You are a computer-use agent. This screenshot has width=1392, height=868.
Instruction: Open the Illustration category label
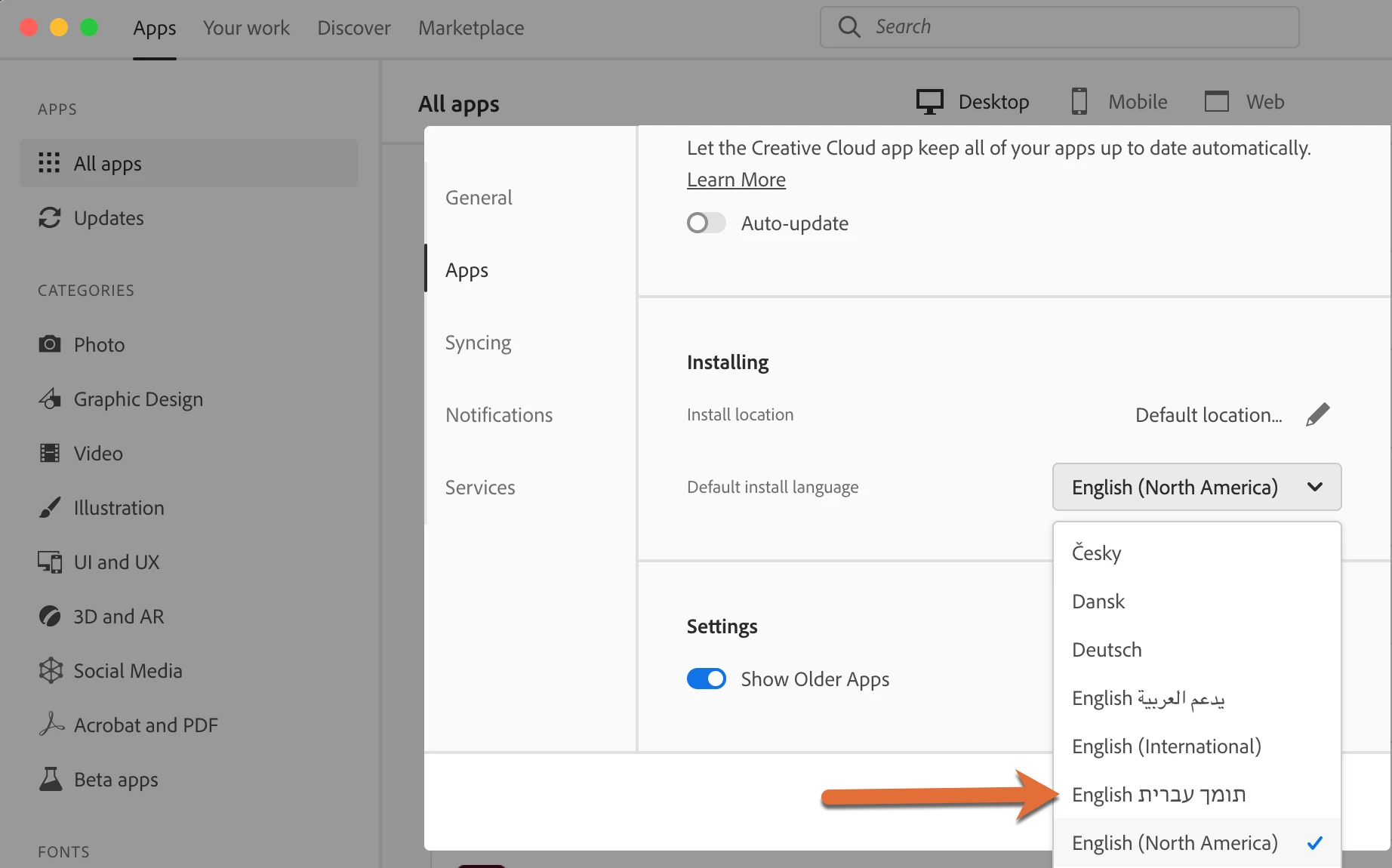click(119, 508)
